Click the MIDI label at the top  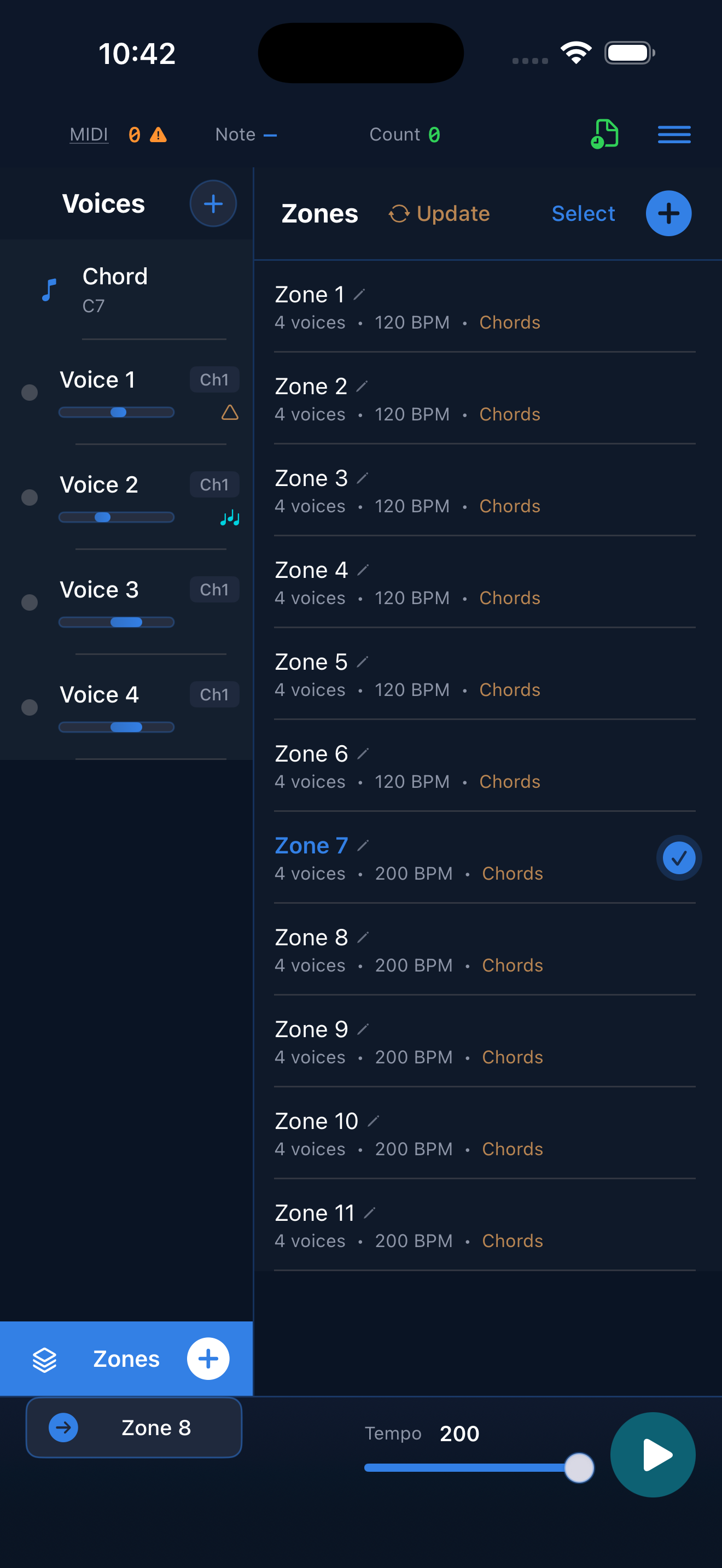[89, 134]
